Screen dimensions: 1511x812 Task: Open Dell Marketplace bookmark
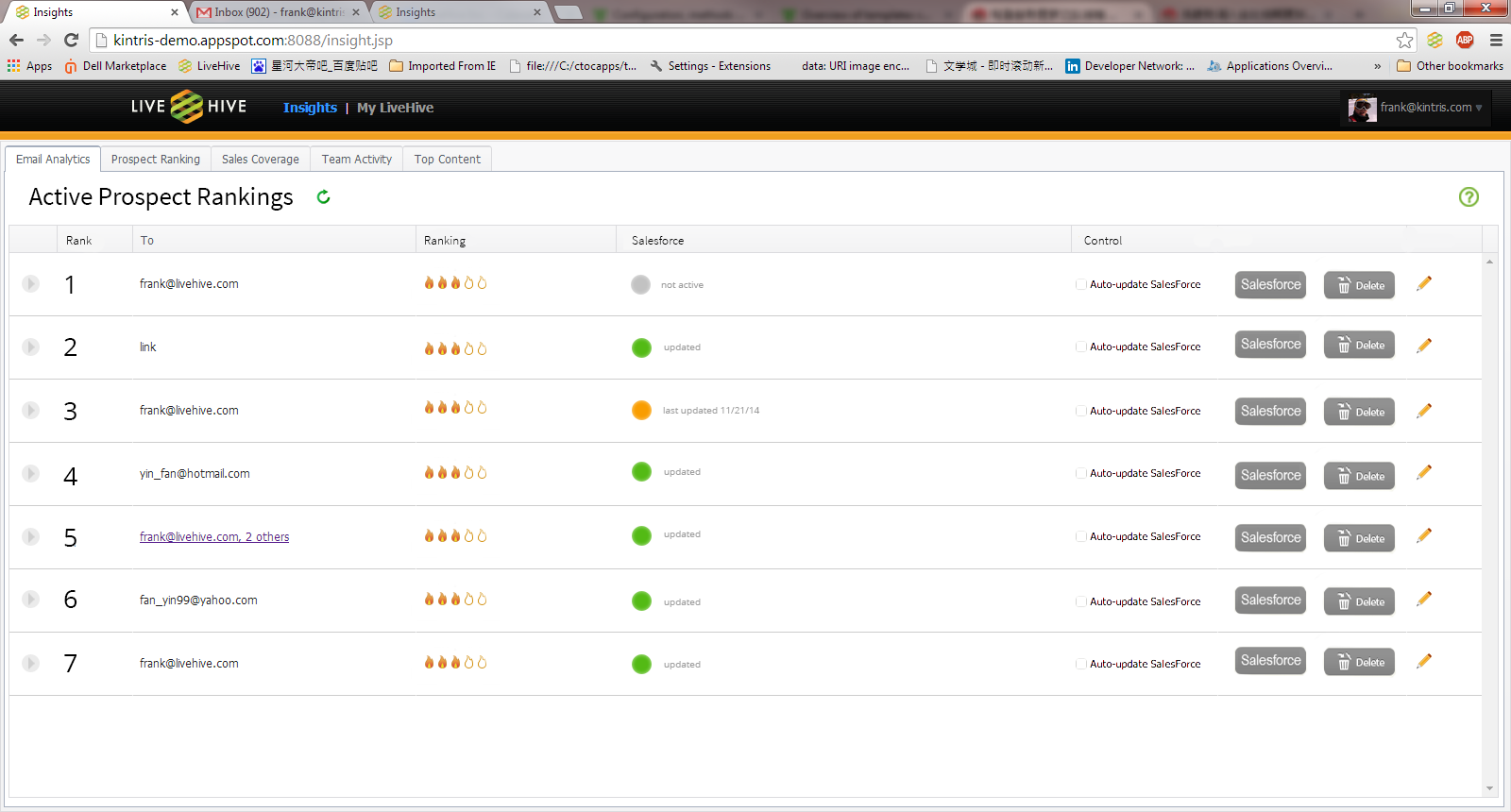(115, 66)
